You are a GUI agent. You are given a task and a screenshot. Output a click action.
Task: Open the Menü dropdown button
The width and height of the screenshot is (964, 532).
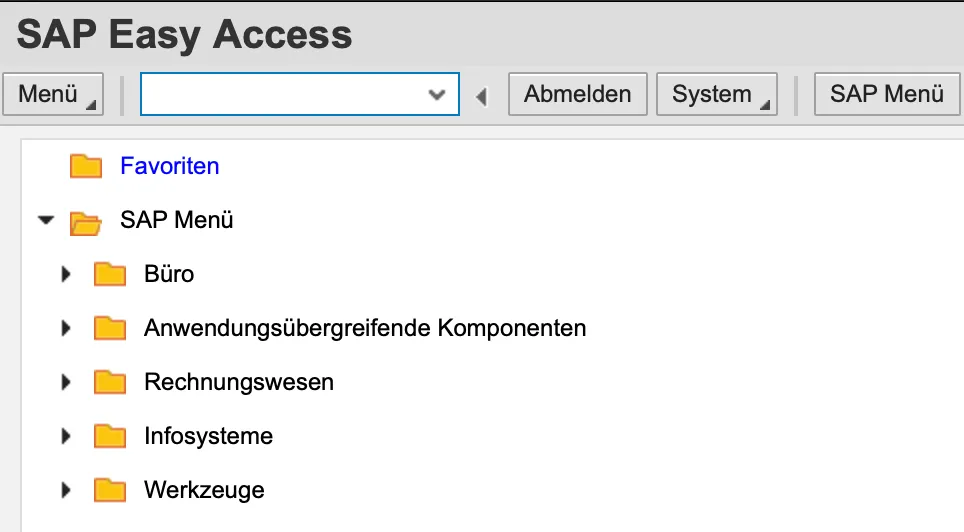coord(54,95)
